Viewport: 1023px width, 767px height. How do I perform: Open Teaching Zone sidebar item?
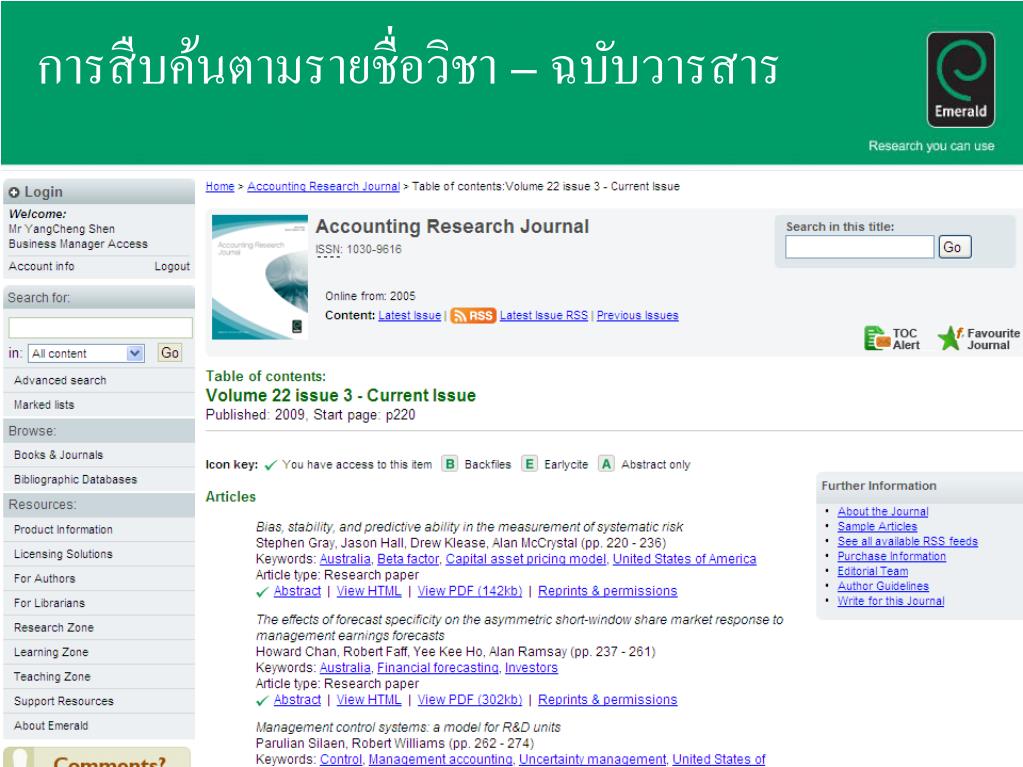pos(52,677)
